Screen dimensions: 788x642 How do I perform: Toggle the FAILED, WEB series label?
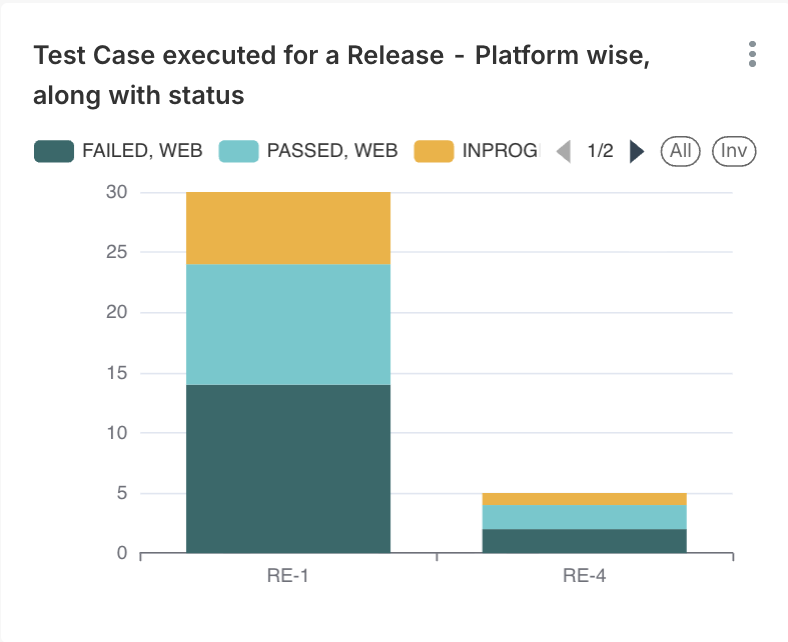coord(142,152)
